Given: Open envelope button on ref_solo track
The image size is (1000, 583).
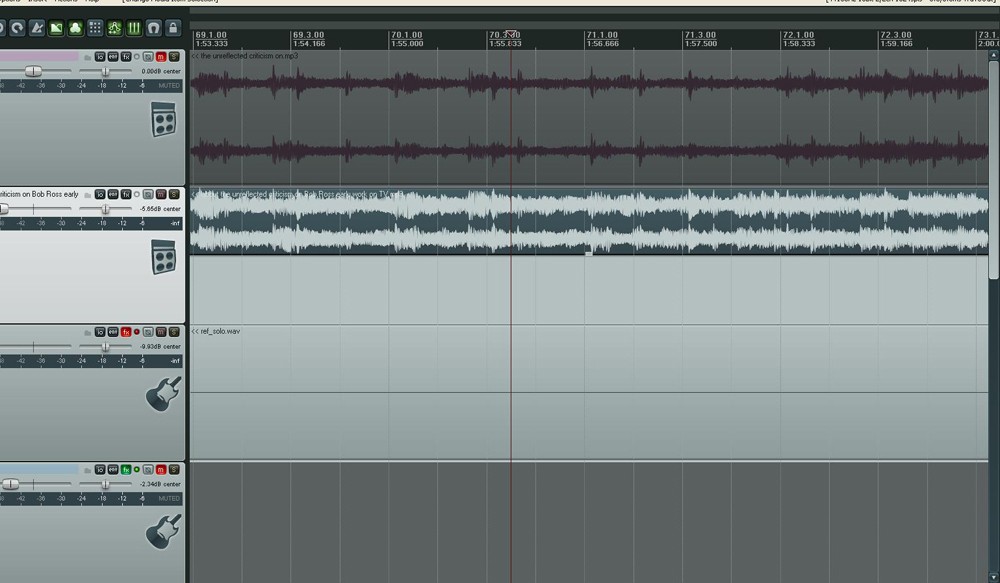Looking at the screenshot, I should coord(113,332).
